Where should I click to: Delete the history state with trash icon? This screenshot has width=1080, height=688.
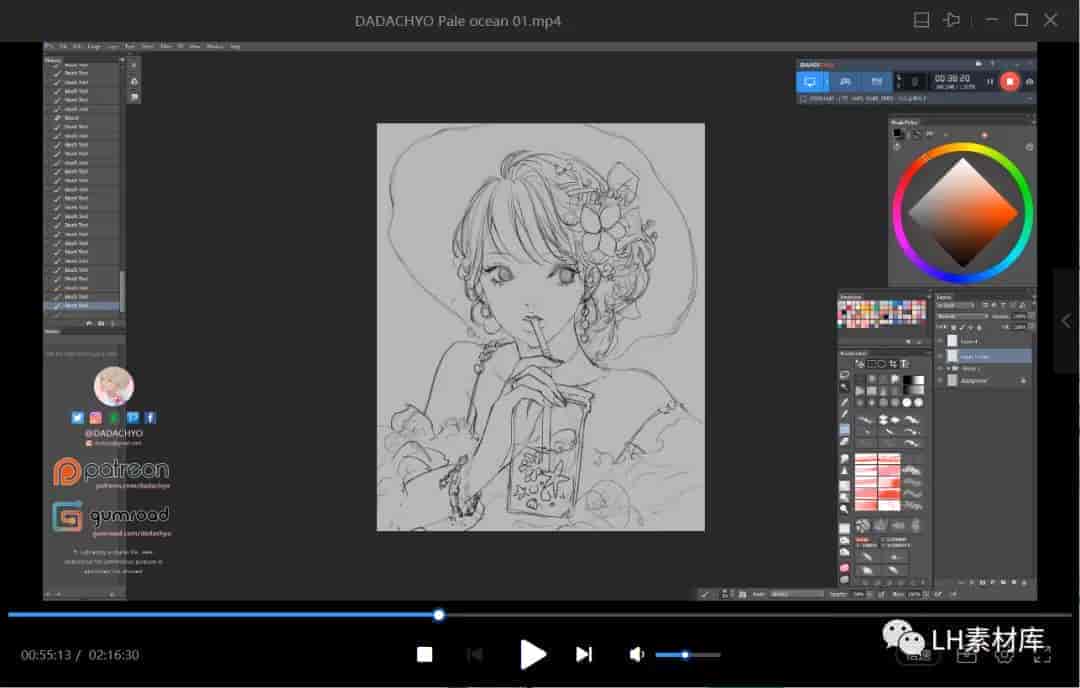coord(113,323)
